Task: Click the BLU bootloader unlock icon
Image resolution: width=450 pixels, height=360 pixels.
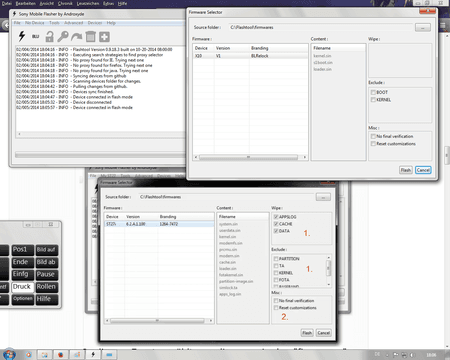Action: pos(36,36)
